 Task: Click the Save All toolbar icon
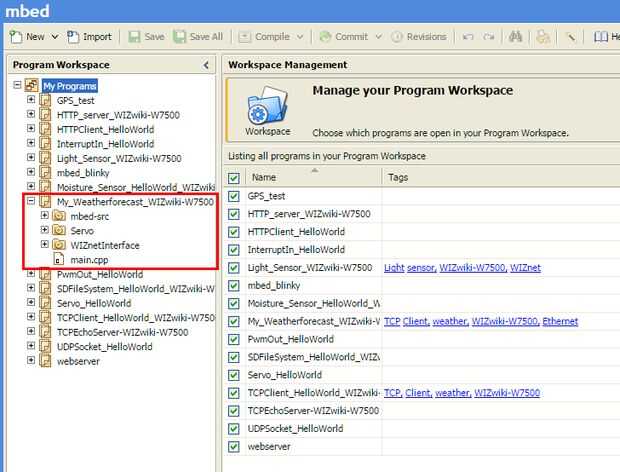(179, 37)
